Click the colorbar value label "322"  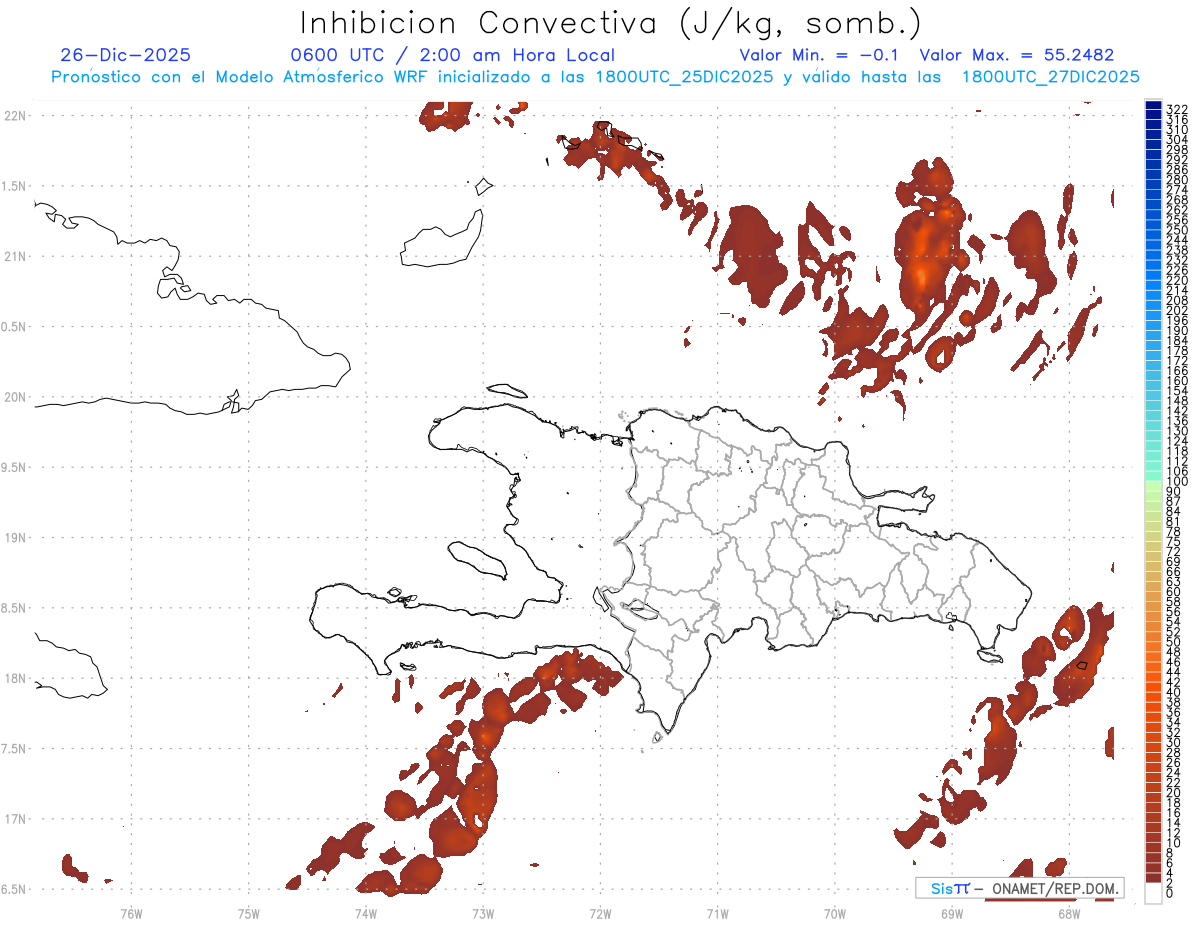pyautogui.click(x=1177, y=109)
